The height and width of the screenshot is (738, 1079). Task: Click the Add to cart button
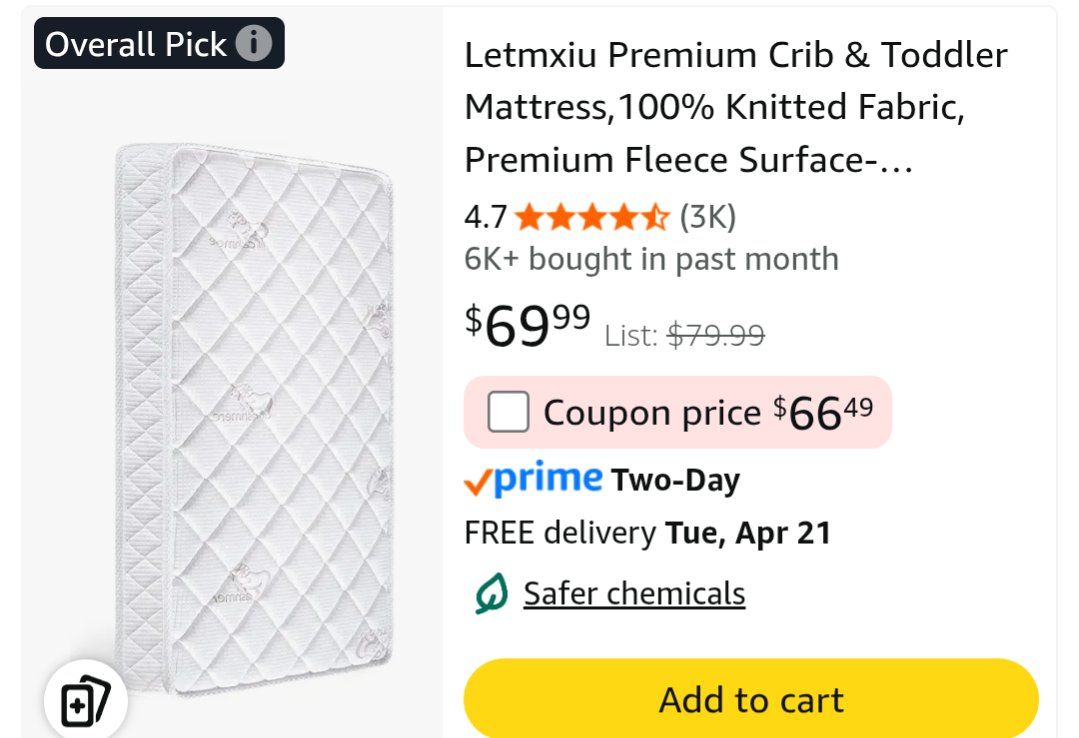click(751, 699)
